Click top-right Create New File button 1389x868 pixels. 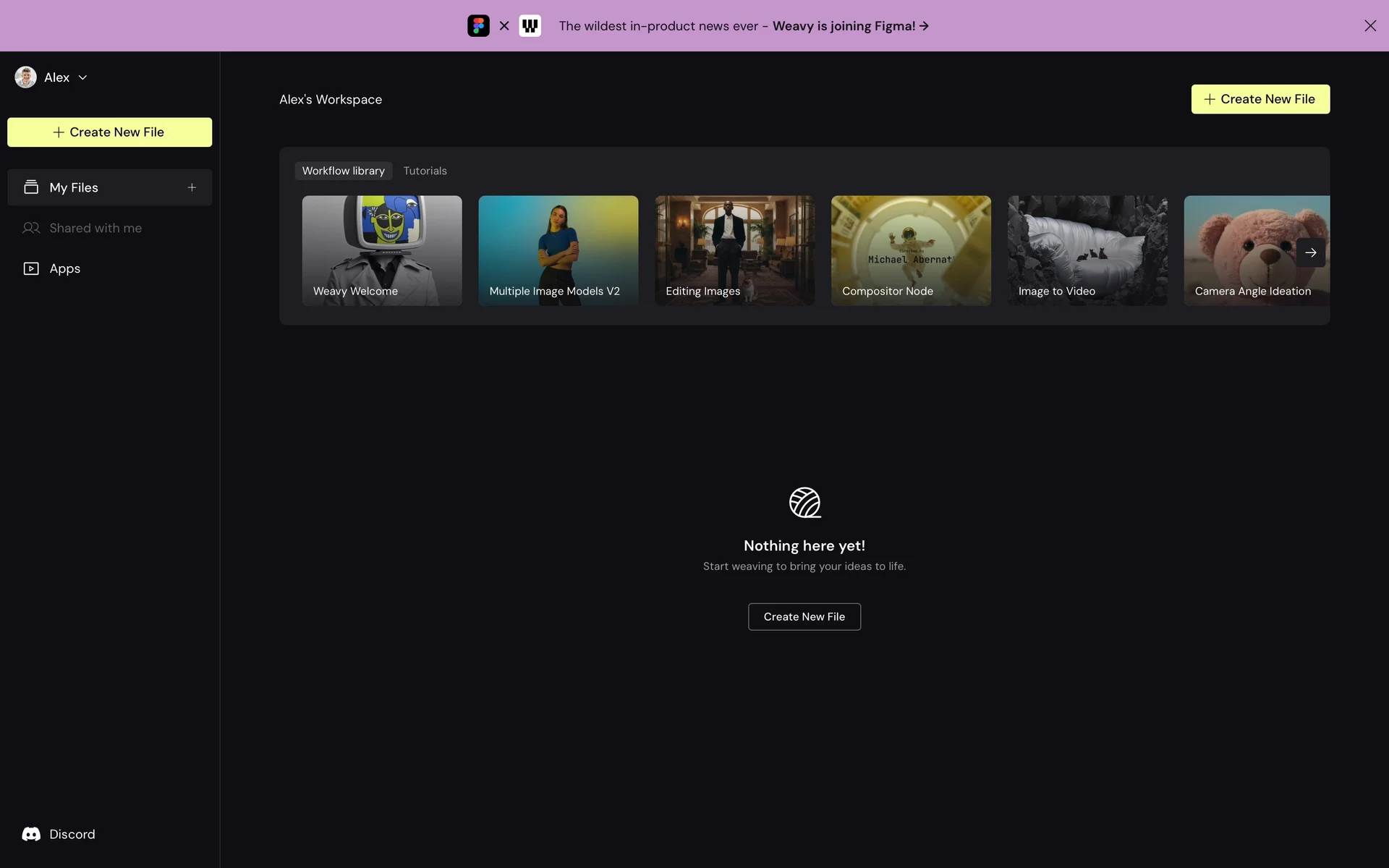[1260, 99]
